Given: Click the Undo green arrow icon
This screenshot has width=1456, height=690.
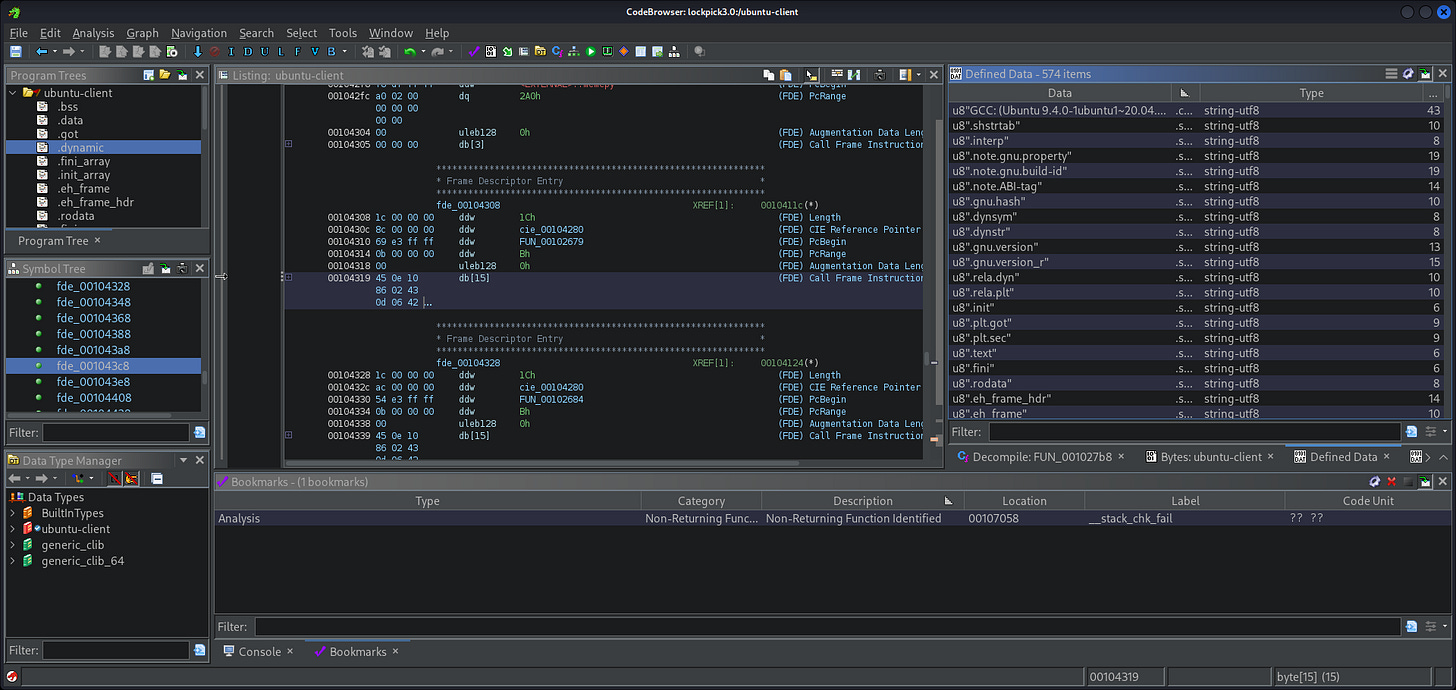Looking at the screenshot, I should point(410,51).
